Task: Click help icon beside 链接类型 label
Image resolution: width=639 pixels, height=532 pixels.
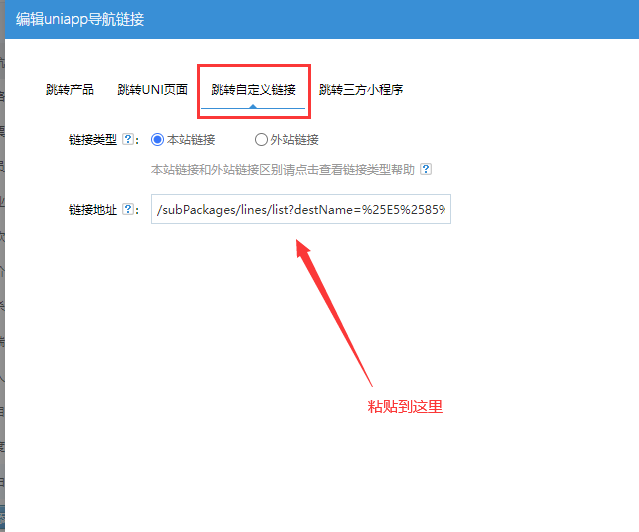Action: [128, 140]
